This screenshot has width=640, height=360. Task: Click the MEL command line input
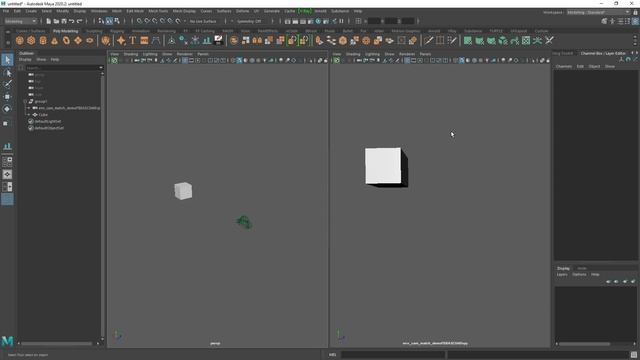(x=393, y=355)
